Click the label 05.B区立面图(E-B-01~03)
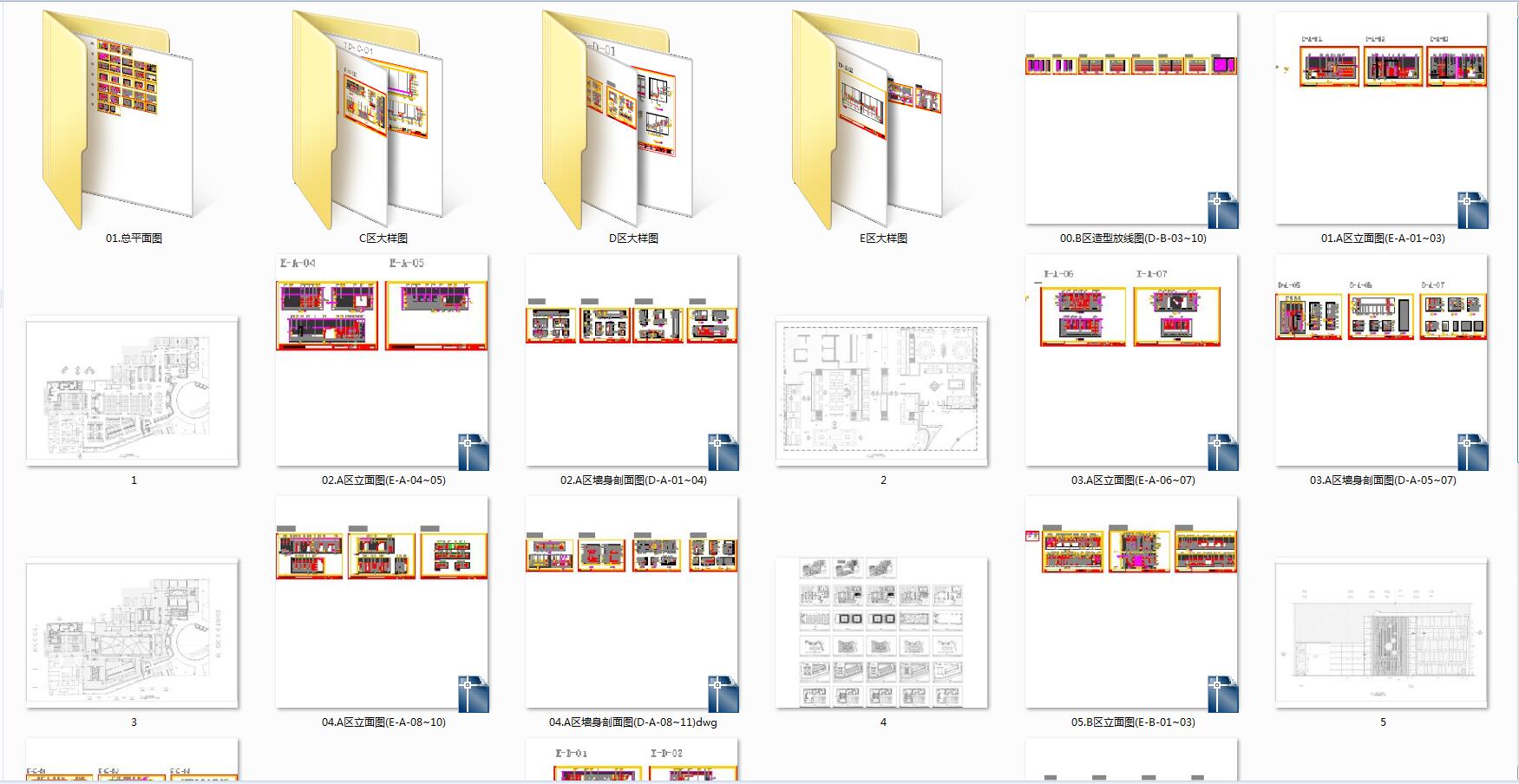The image size is (1519, 784). (1133, 722)
